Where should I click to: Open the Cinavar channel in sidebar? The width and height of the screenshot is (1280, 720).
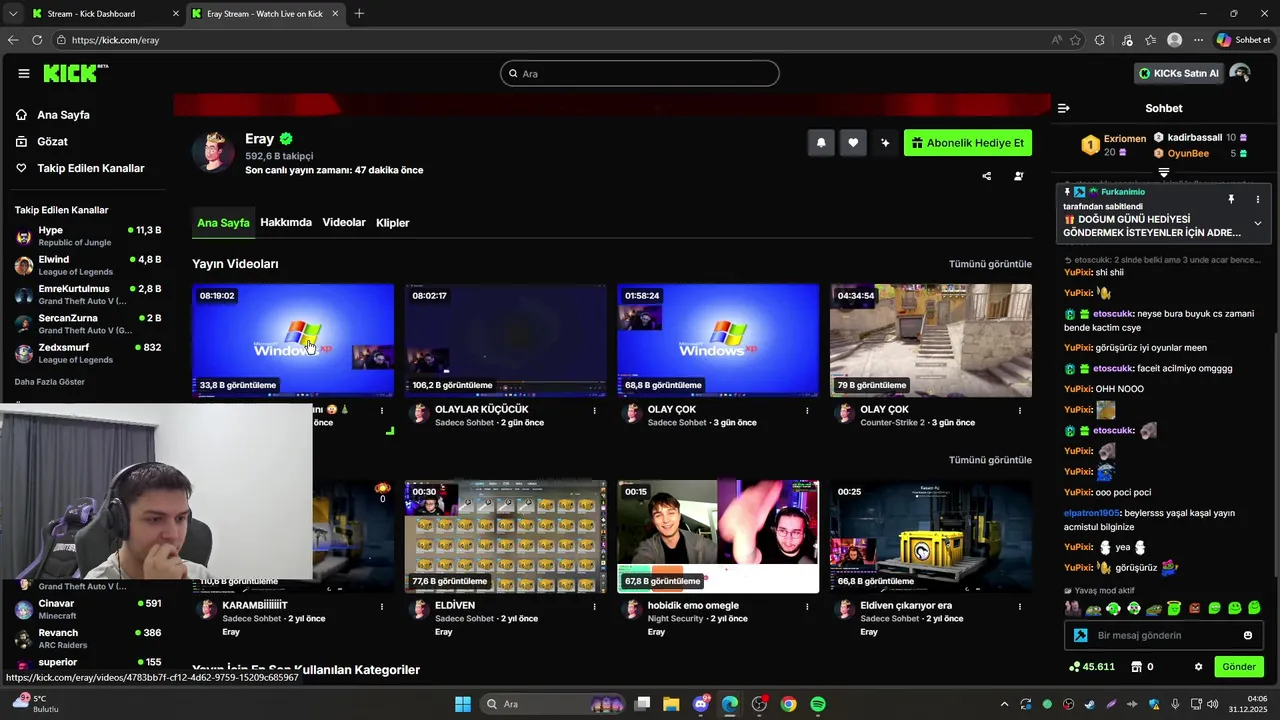coord(88,609)
